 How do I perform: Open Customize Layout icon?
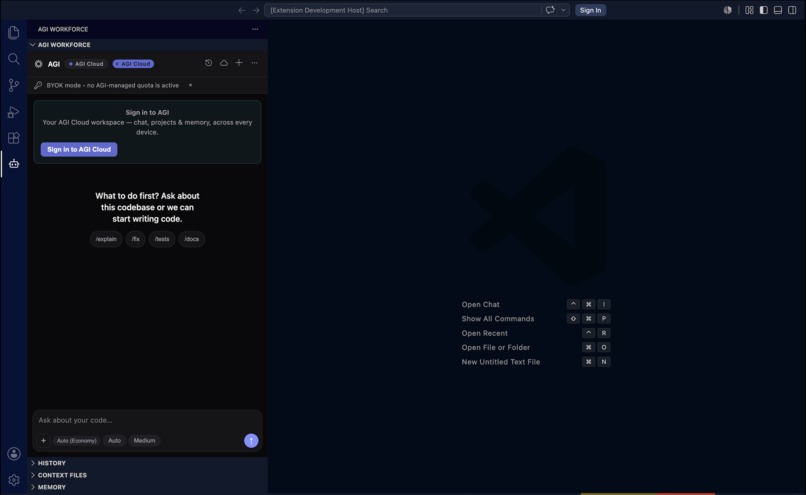(x=749, y=10)
